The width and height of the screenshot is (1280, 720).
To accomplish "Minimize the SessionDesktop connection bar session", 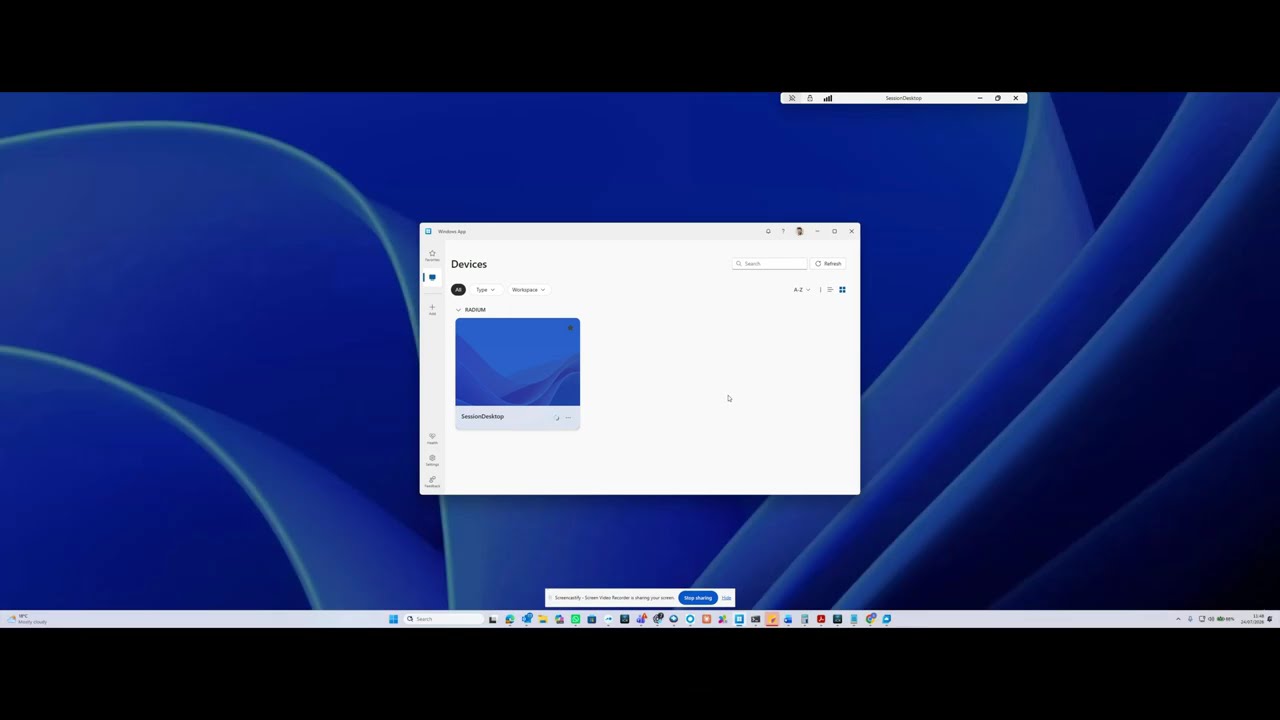I will pos(980,98).
